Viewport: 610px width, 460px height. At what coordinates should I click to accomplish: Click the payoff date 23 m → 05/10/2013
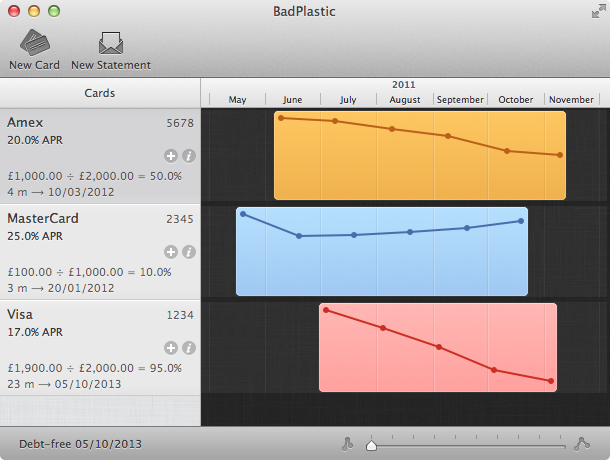click(64, 384)
